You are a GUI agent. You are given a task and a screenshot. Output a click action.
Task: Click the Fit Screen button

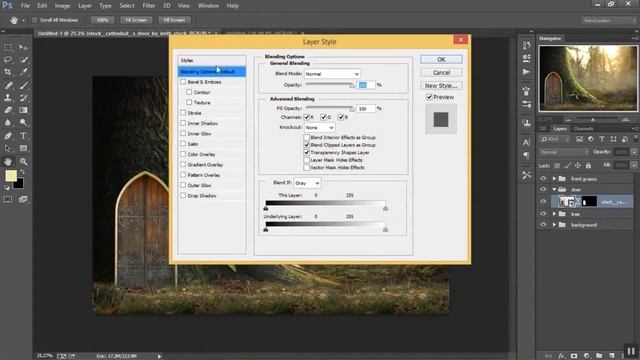(136, 20)
